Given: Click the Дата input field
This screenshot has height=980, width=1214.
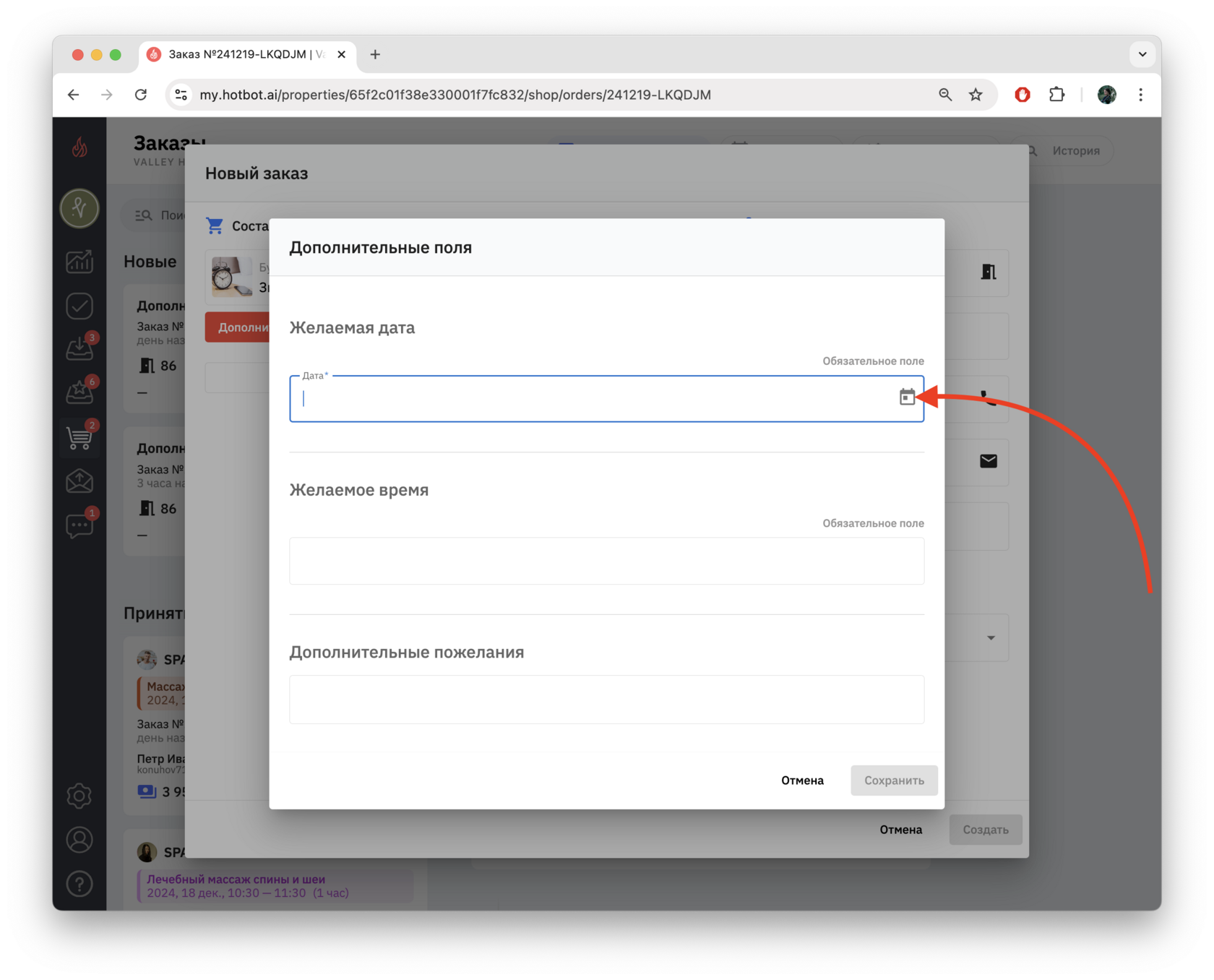Looking at the screenshot, I should tap(606, 398).
